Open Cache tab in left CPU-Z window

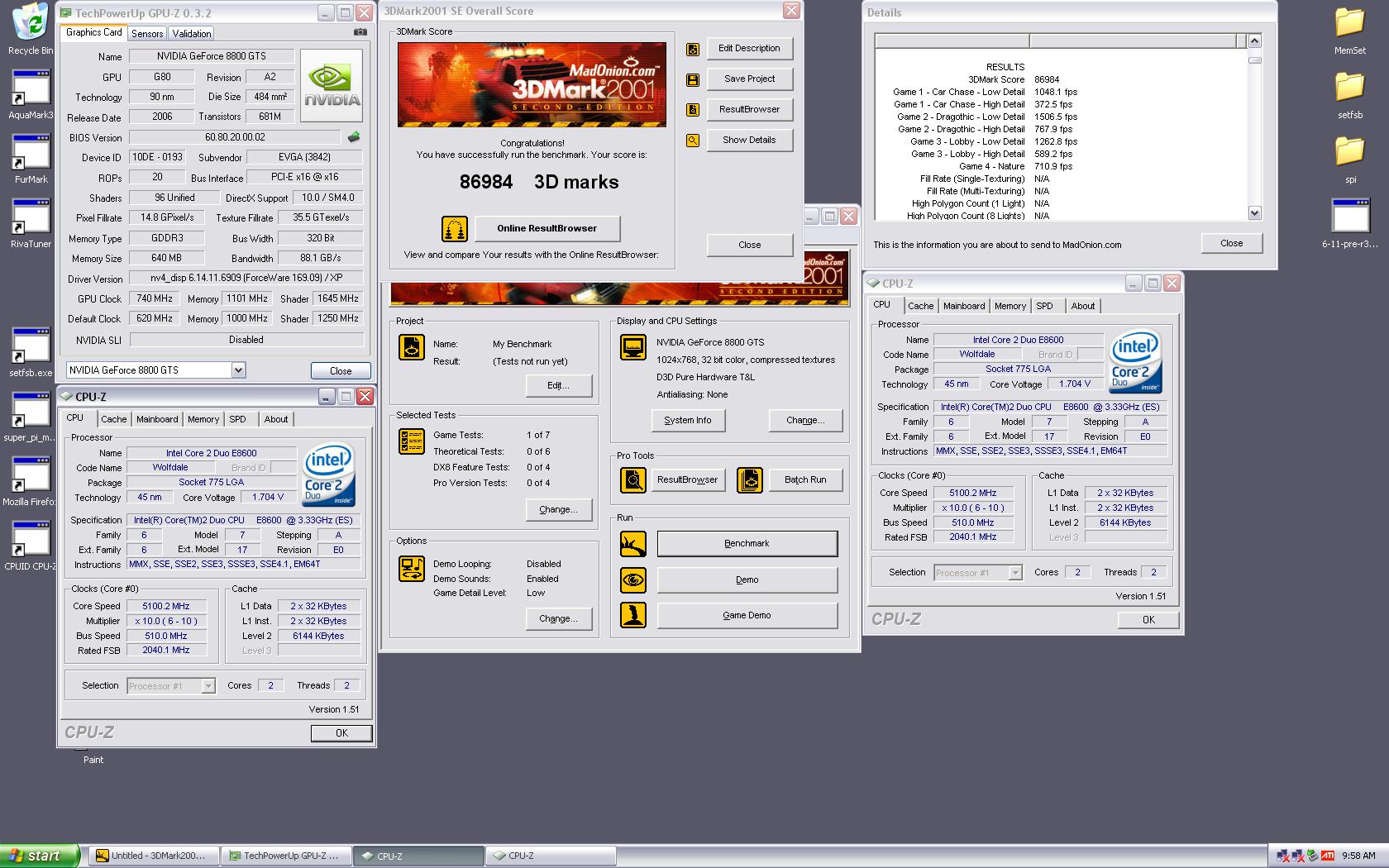pyautogui.click(x=114, y=419)
